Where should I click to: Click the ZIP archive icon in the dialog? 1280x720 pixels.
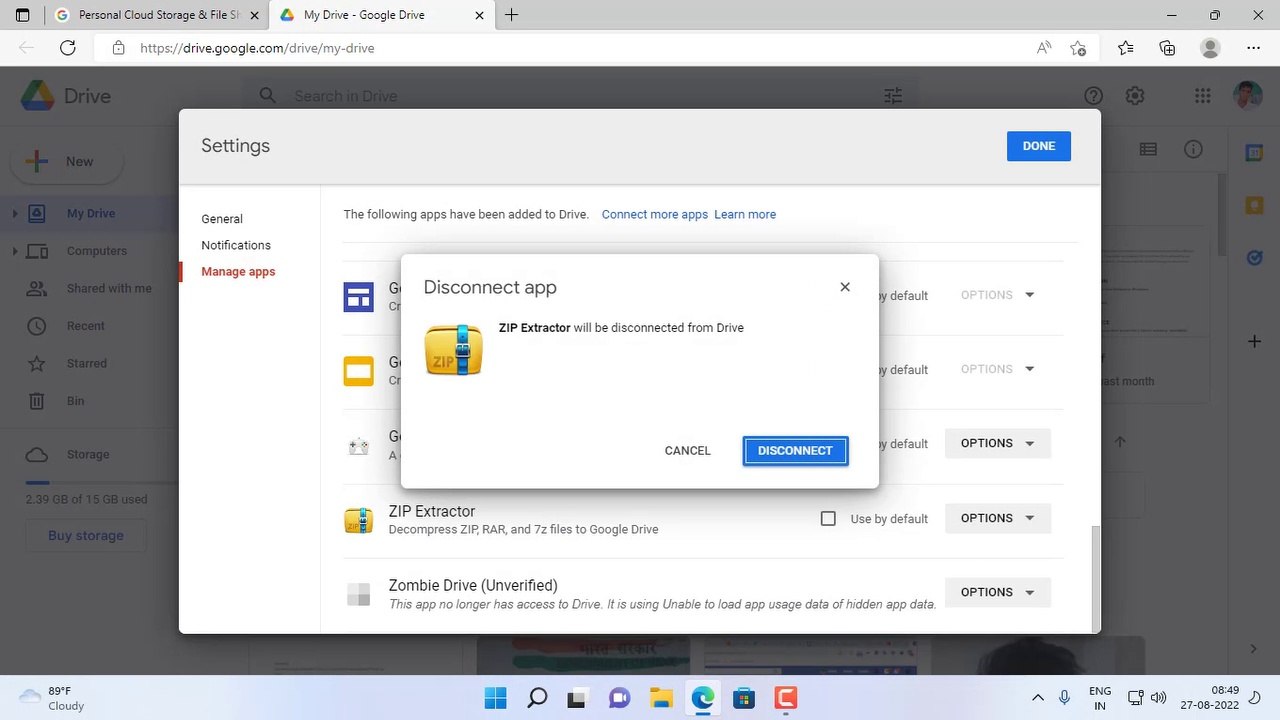coord(453,350)
